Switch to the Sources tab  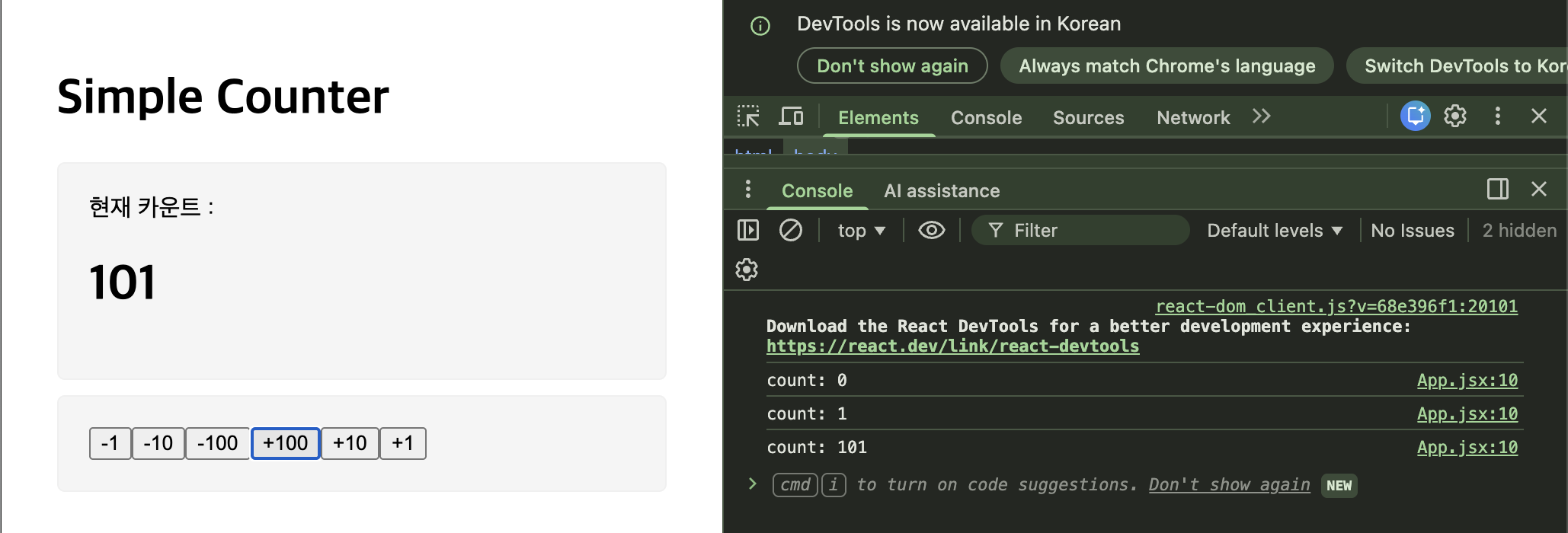coord(1088,118)
